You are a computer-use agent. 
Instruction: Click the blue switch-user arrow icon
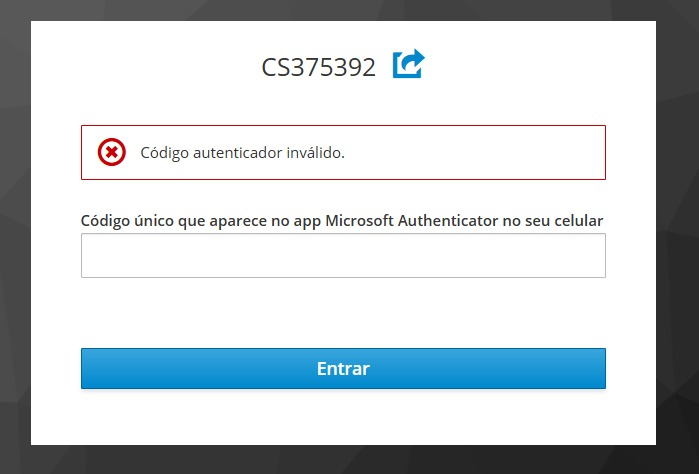408,64
